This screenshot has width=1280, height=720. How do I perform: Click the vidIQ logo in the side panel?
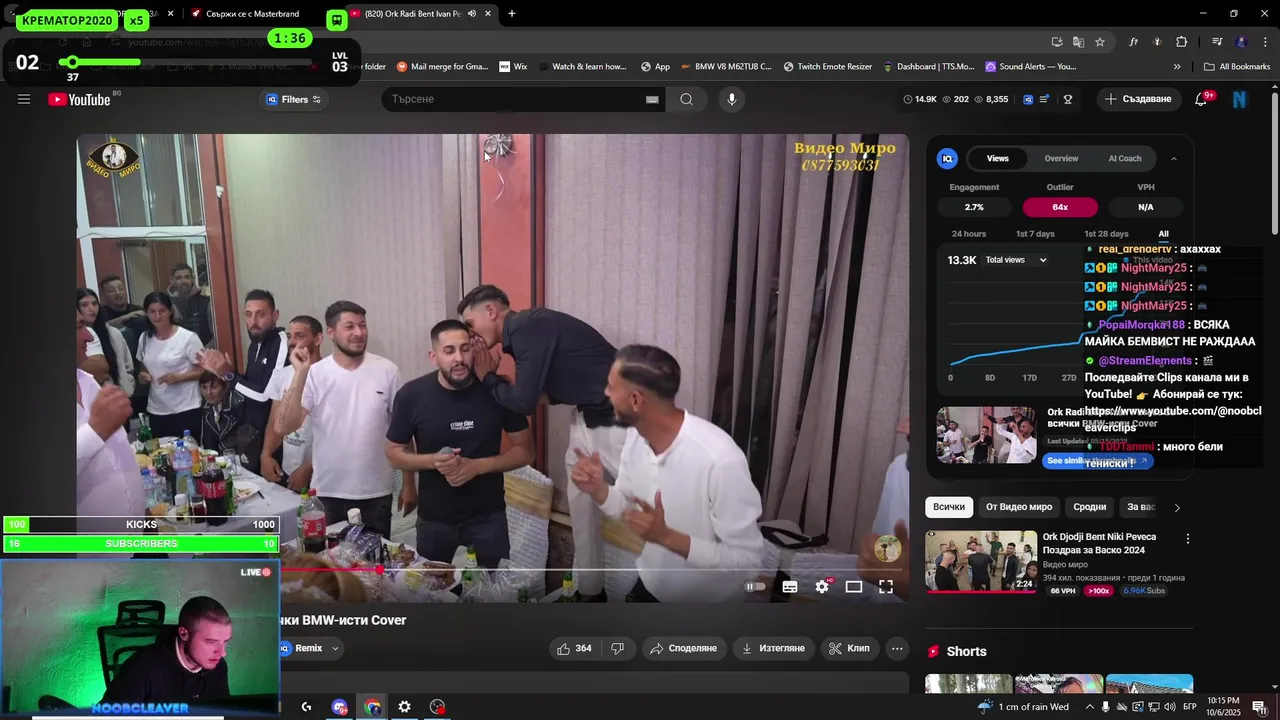click(947, 158)
